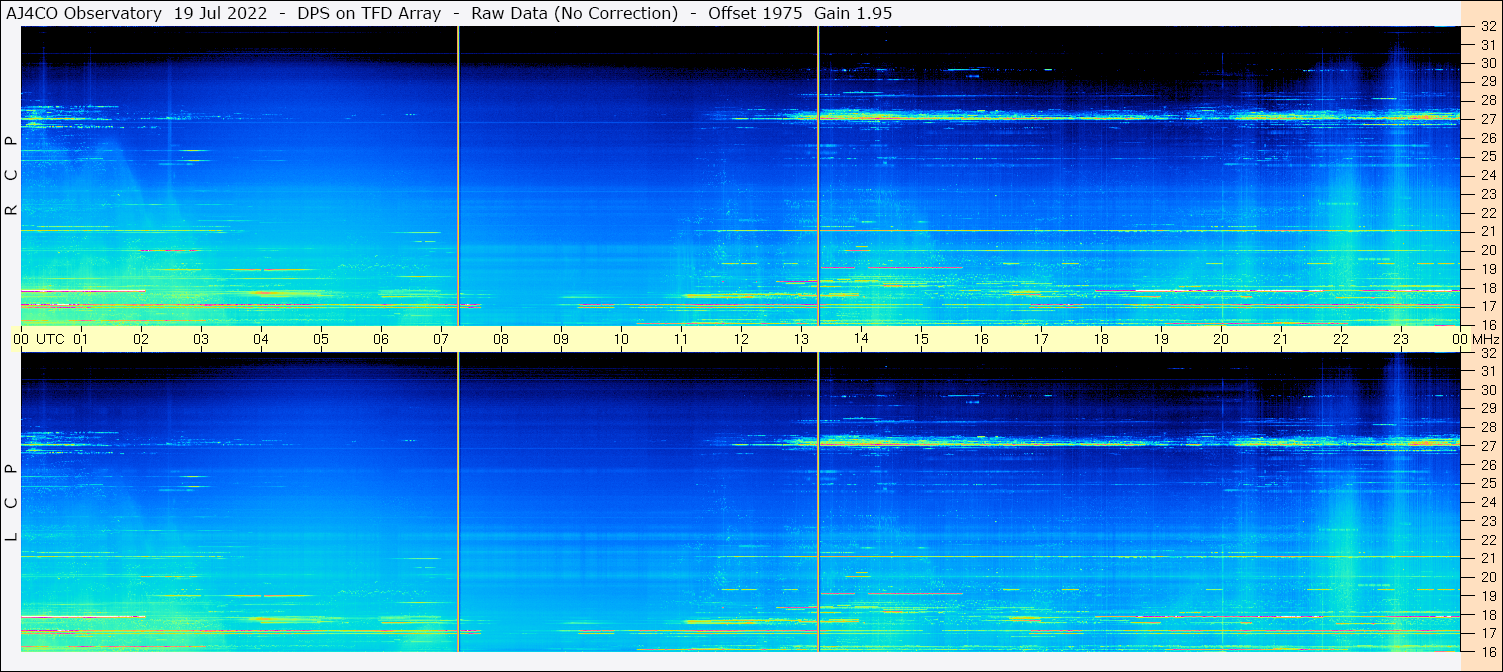The width and height of the screenshot is (1503, 672).
Task: Click the 27 MHz label on LCP frequency axis
Action: tap(1488, 446)
